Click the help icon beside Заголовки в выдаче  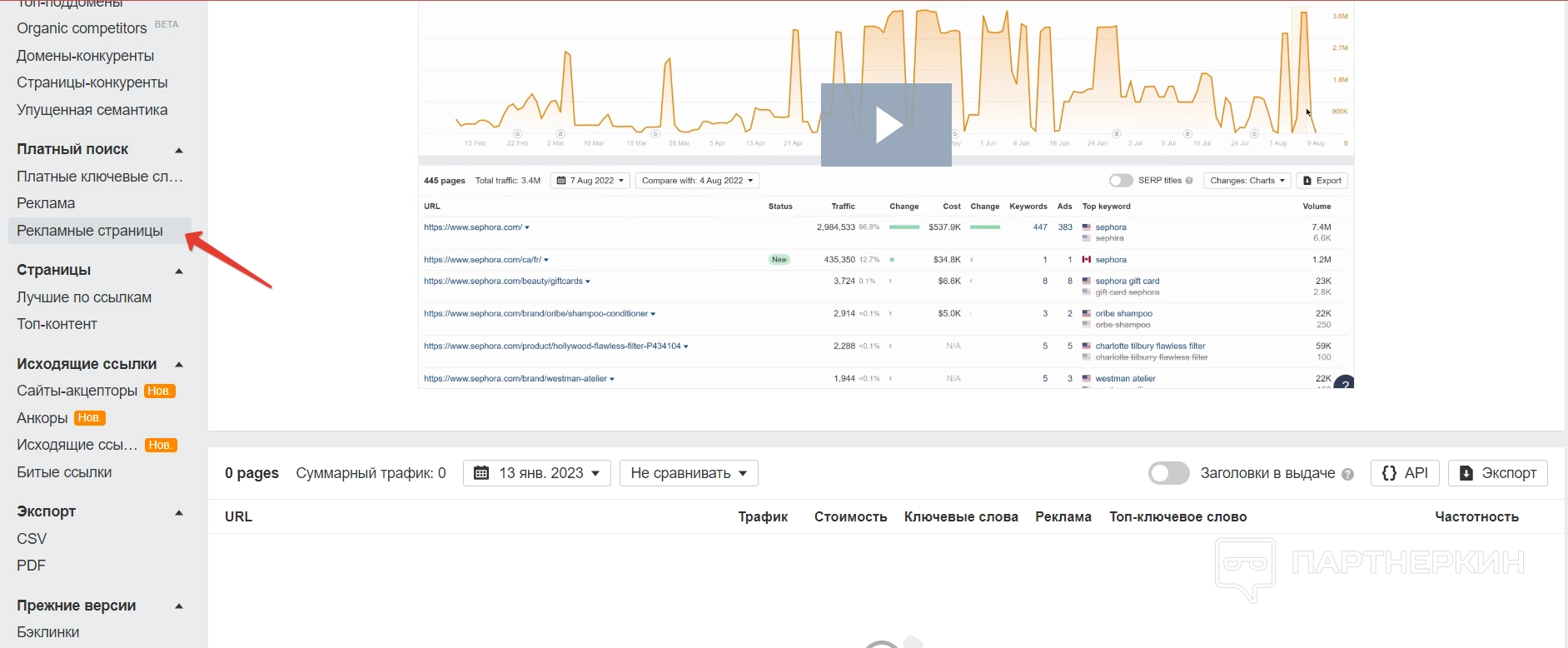1347,474
